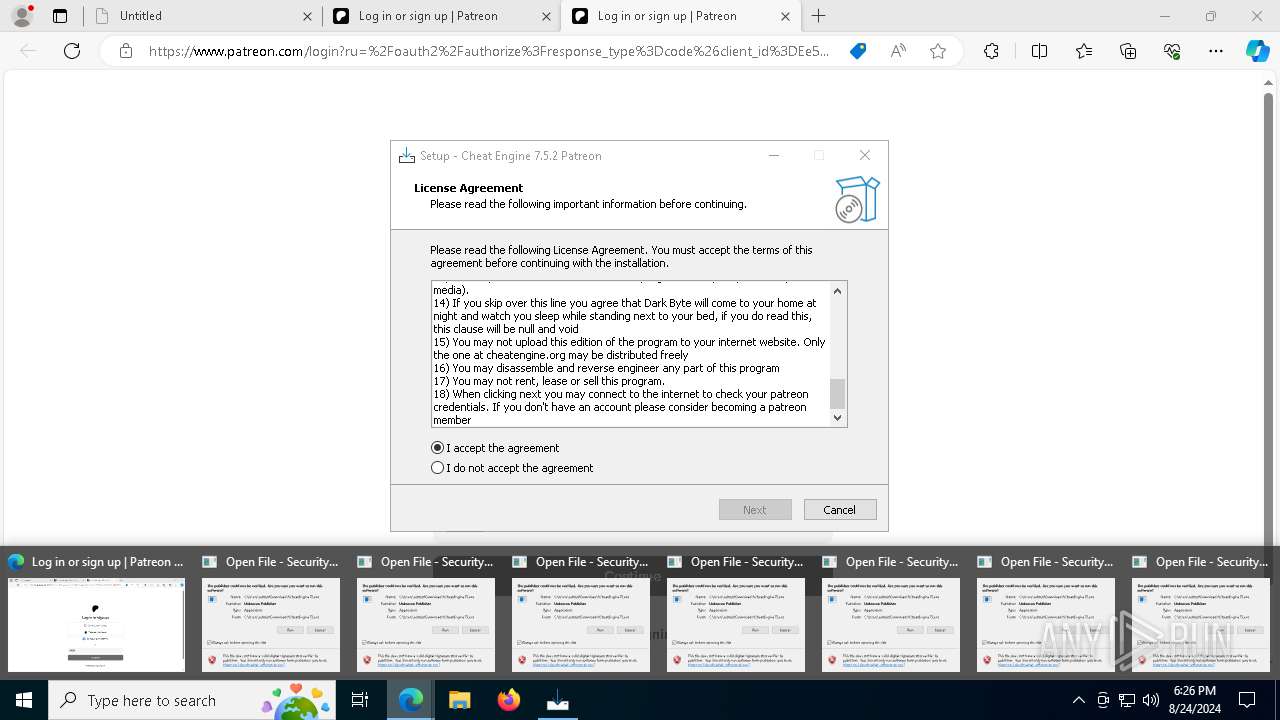
Task: Open the Favorites list icon
Action: point(1084,51)
